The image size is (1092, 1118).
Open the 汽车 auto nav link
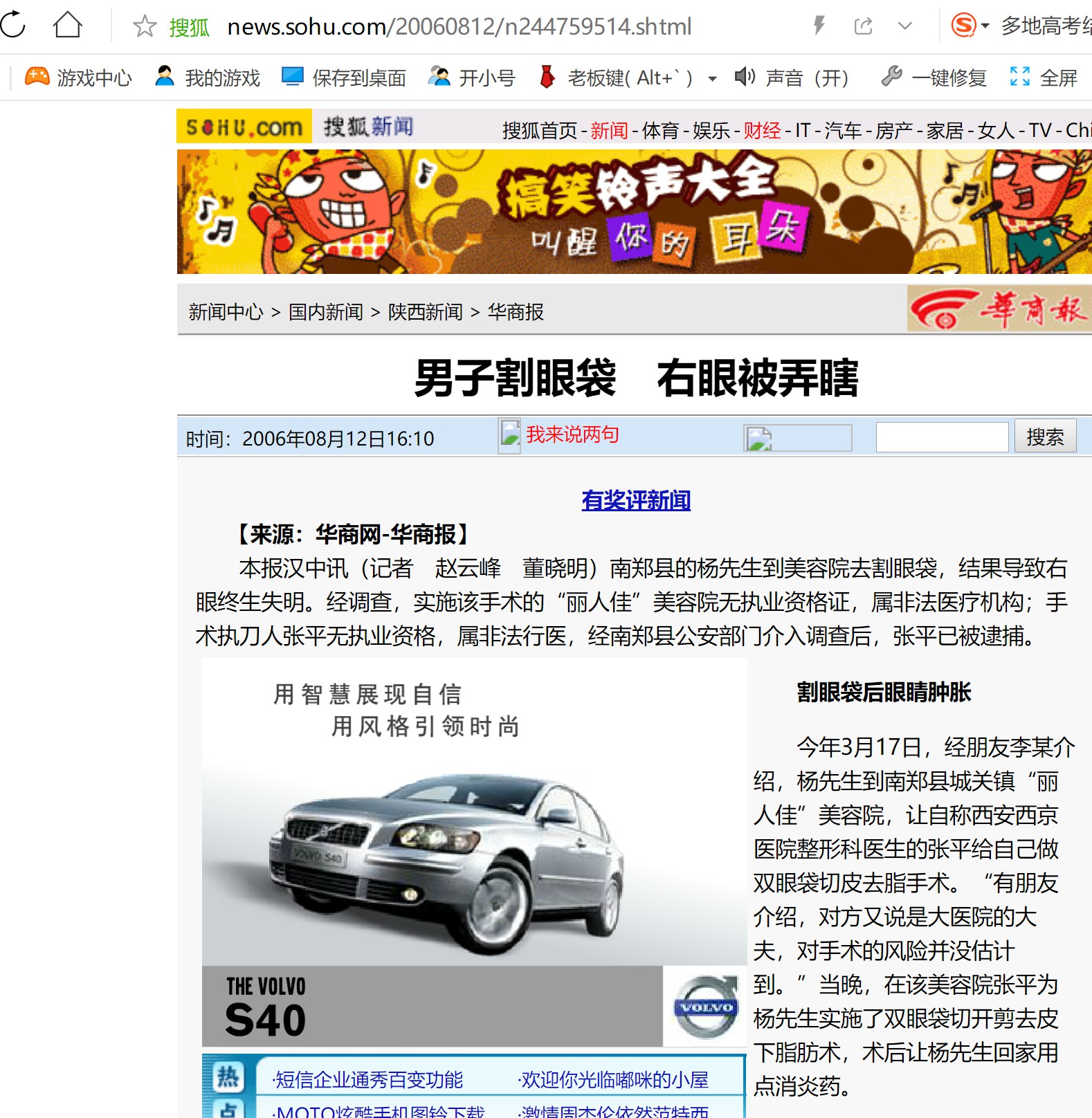point(843,130)
